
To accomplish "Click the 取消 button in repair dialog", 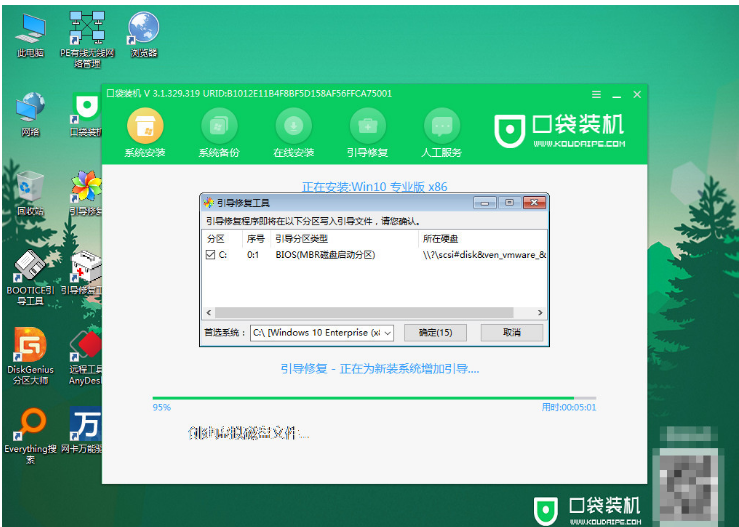I will pos(512,333).
